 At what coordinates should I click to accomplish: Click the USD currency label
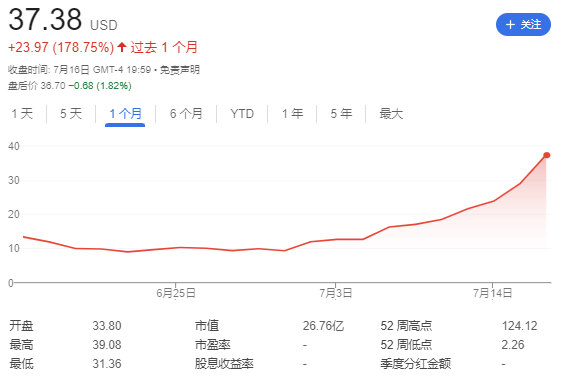pos(104,25)
